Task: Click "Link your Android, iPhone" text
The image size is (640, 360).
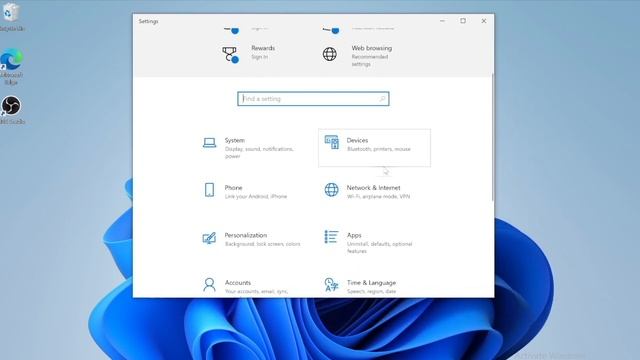Action: 256,196
